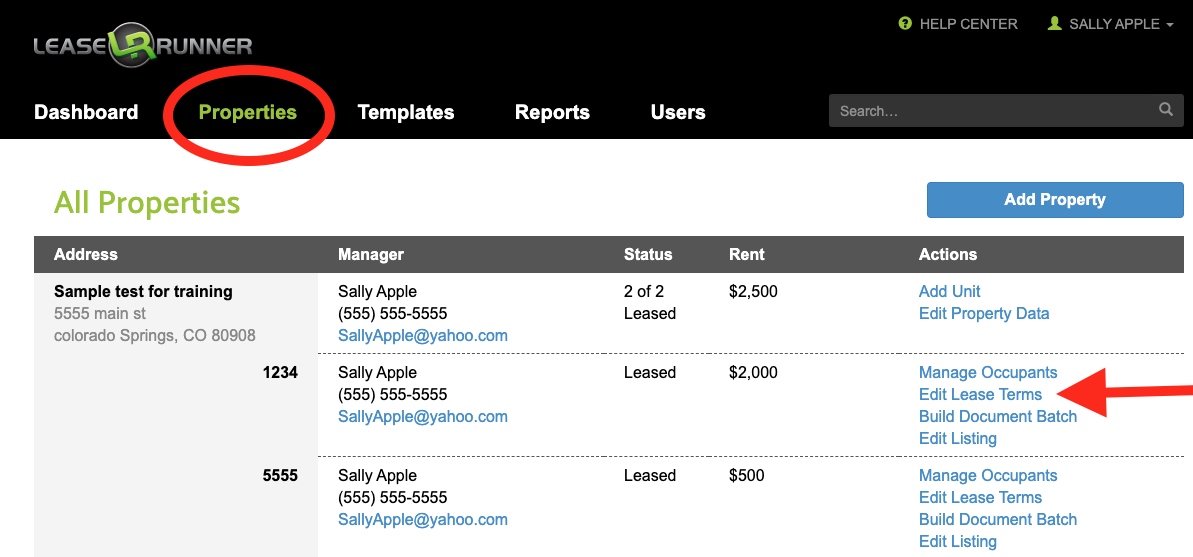
Task: Open the Help Center link
Action: point(967,24)
